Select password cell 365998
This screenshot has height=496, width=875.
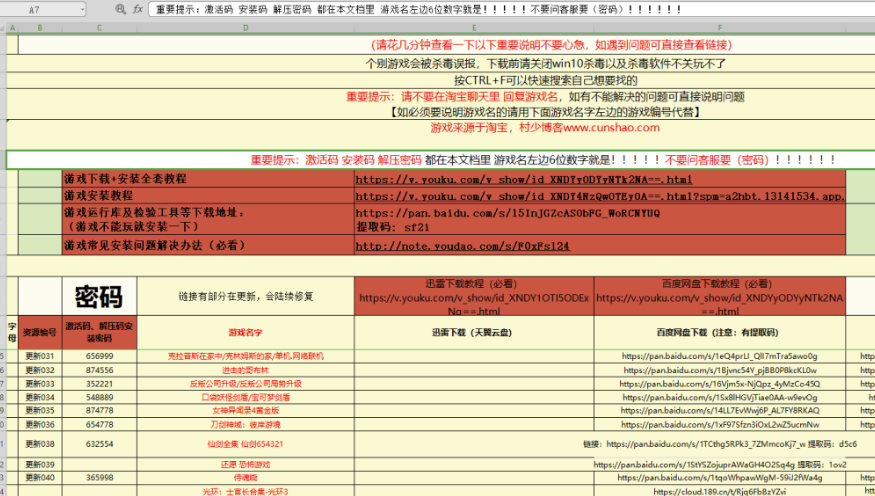99,478
